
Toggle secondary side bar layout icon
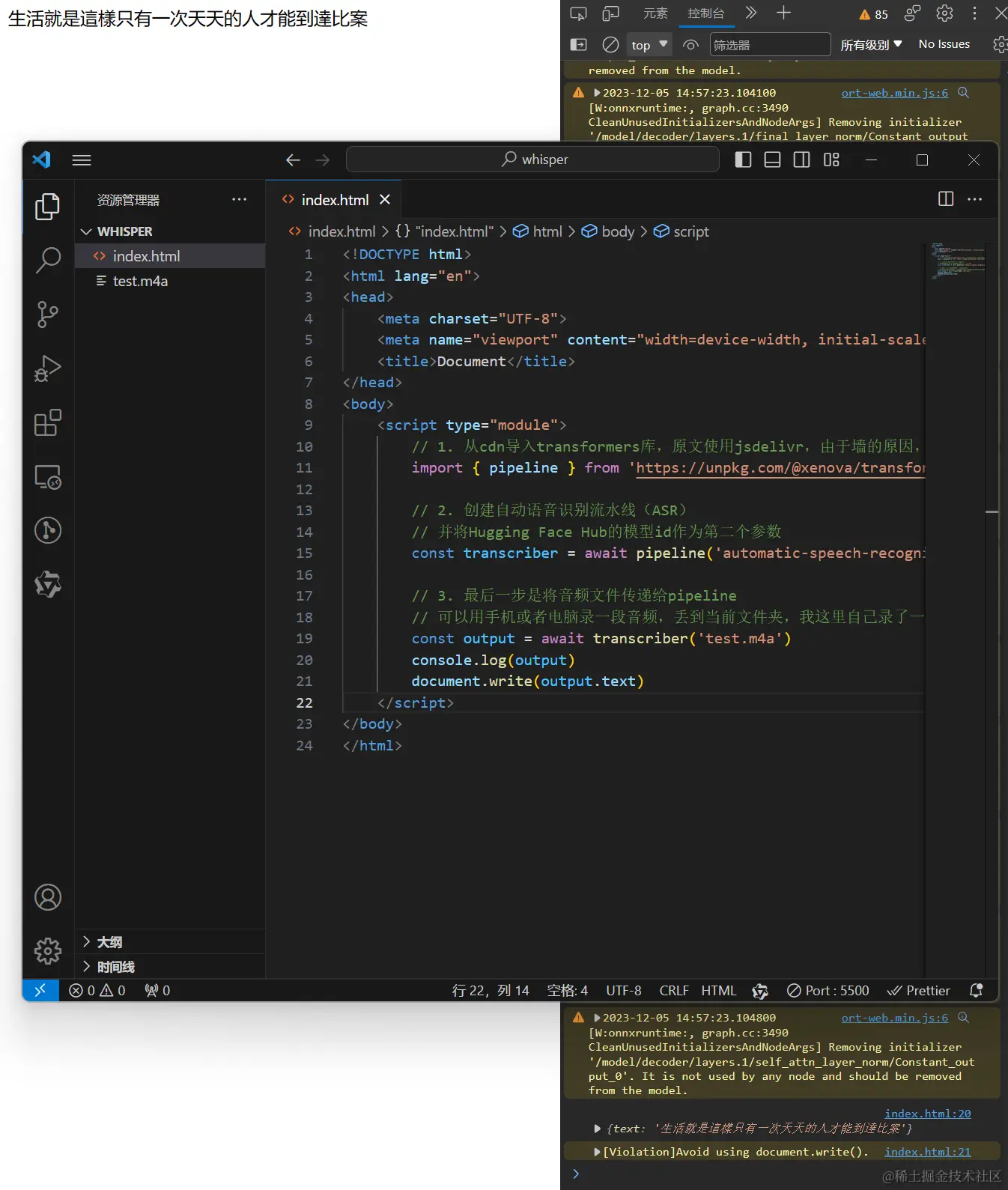[801, 160]
